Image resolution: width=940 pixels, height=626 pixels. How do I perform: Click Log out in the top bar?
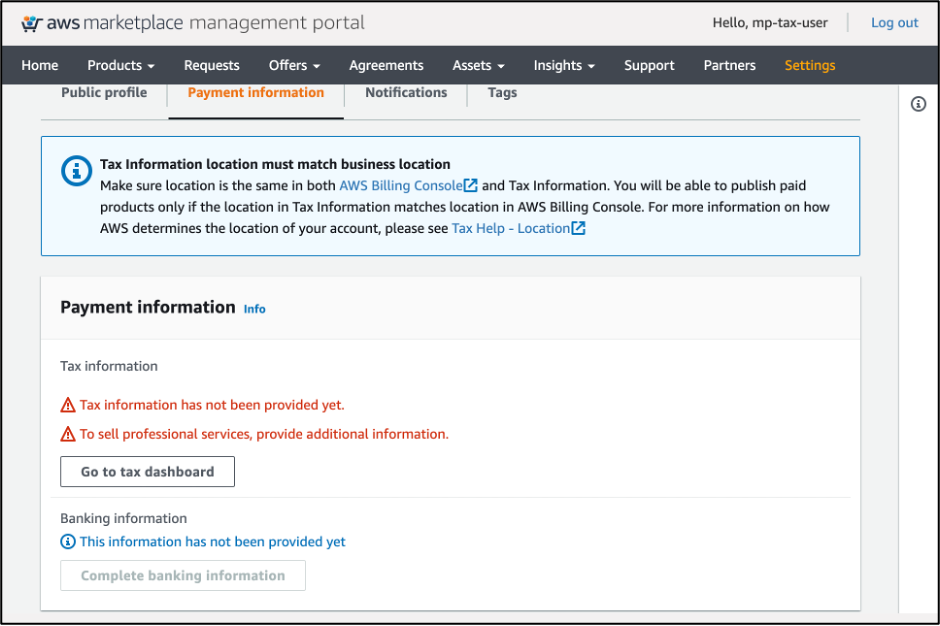point(894,22)
